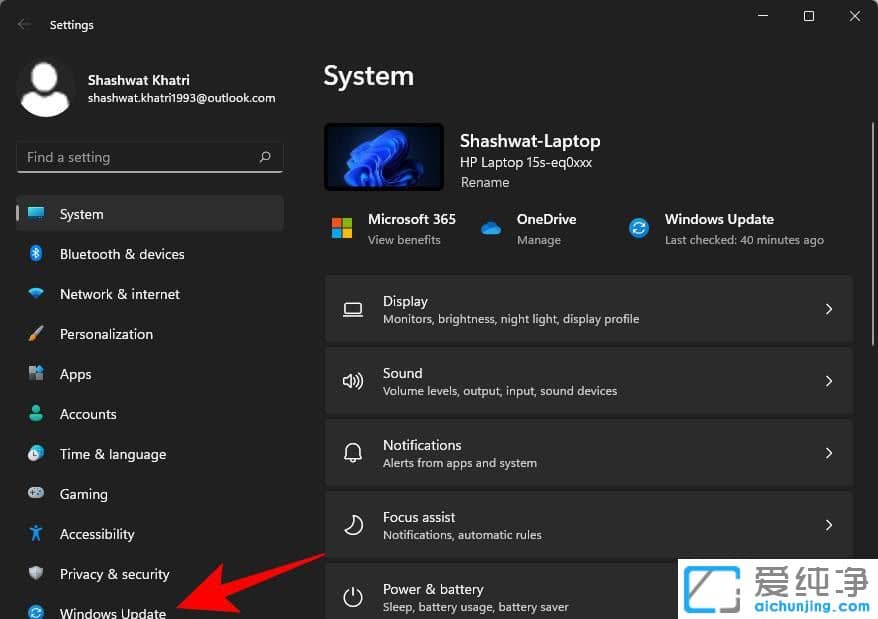The height and width of the screenshot is (619, 878).
Task: Expand the Sound settings row
Action: [828, 381]
